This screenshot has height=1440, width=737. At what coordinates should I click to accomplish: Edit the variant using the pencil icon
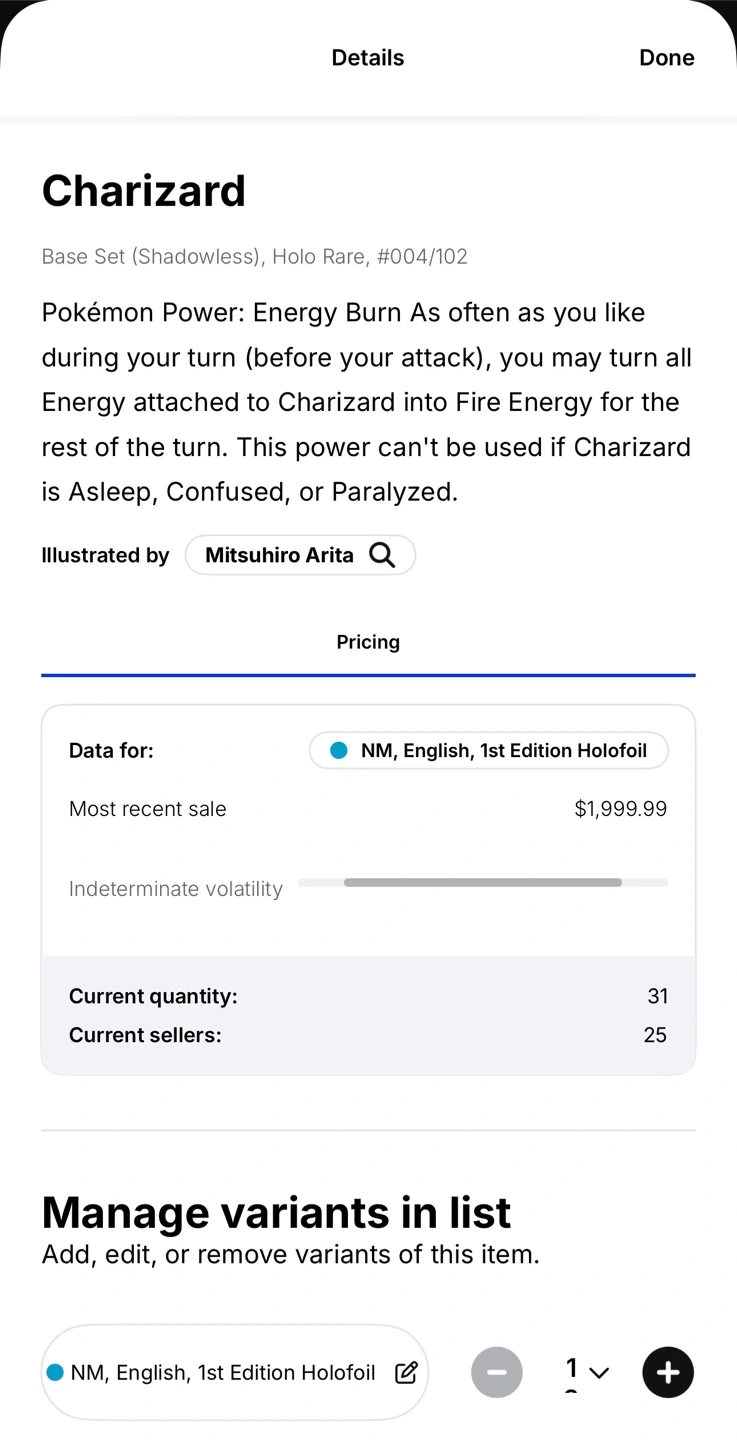[406, 1373]
